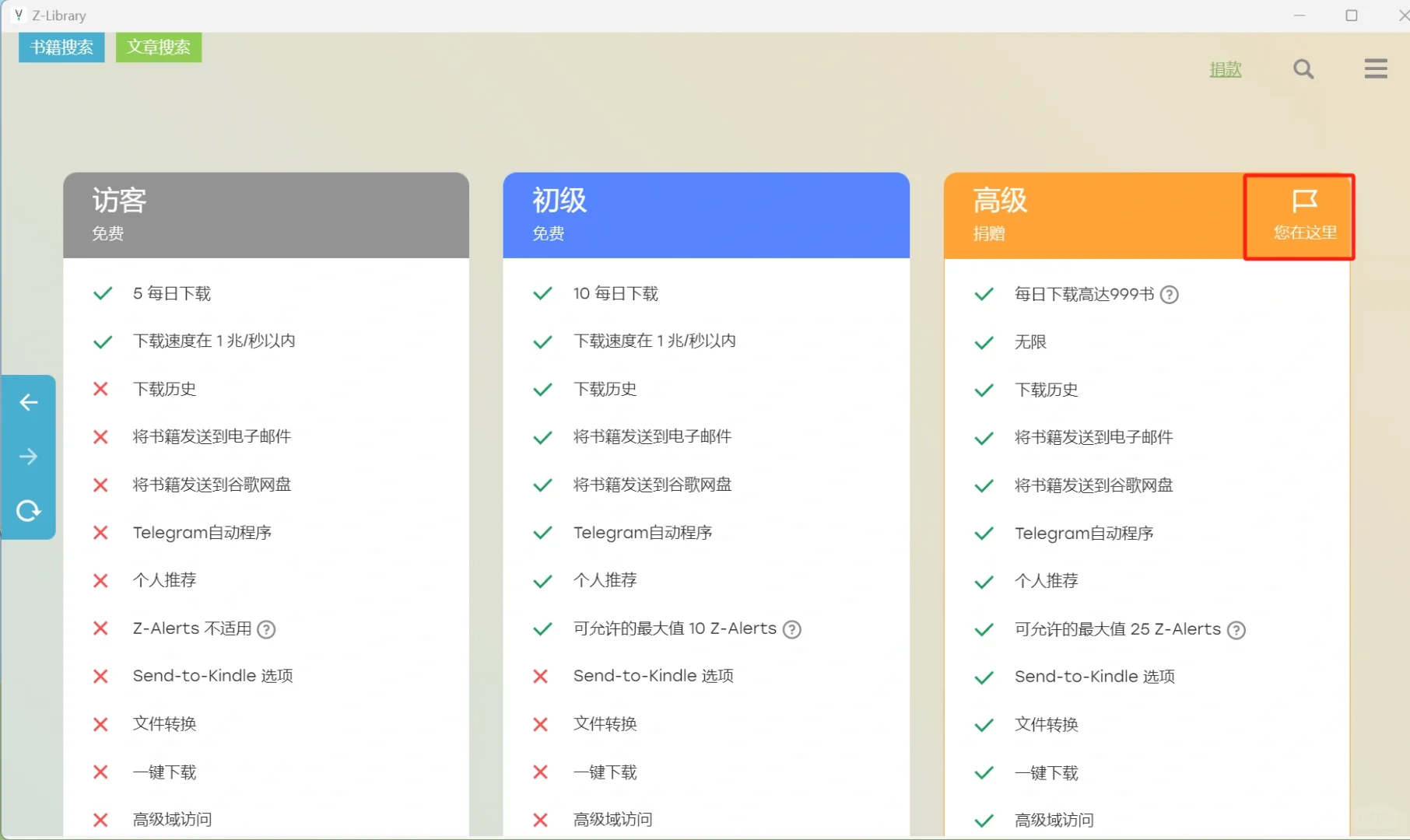Click the forward arrow navigation icon
This screenshot has height=840, width=1410.
[29, 457]
